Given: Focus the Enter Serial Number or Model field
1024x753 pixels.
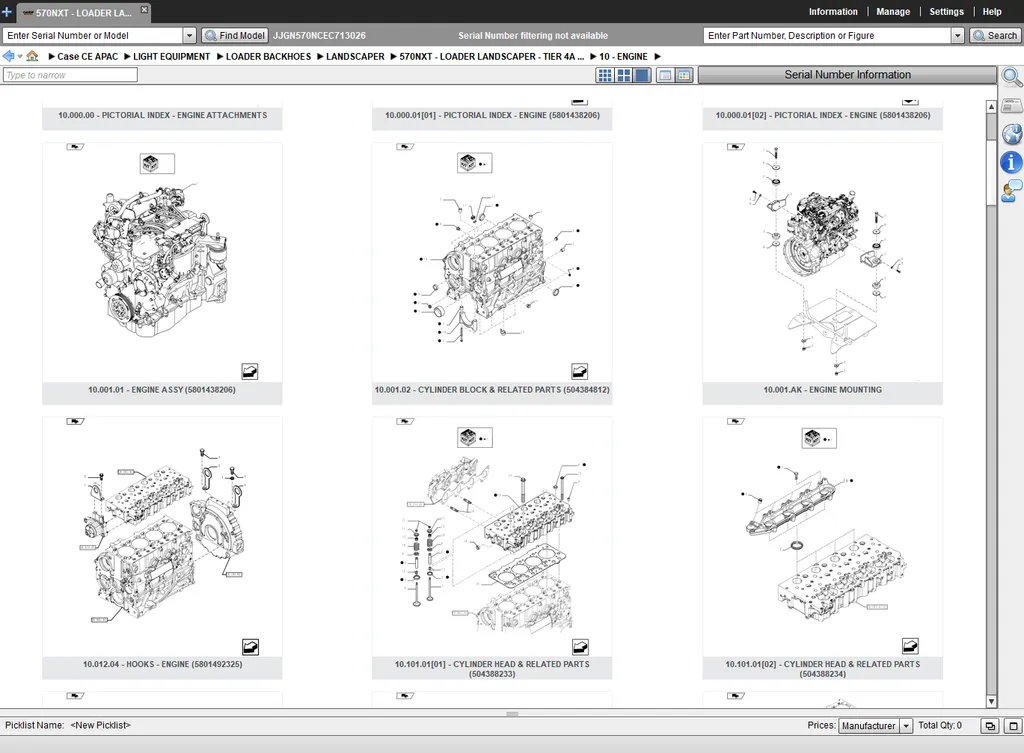Looking at the screenshot, I should [93, 35].
